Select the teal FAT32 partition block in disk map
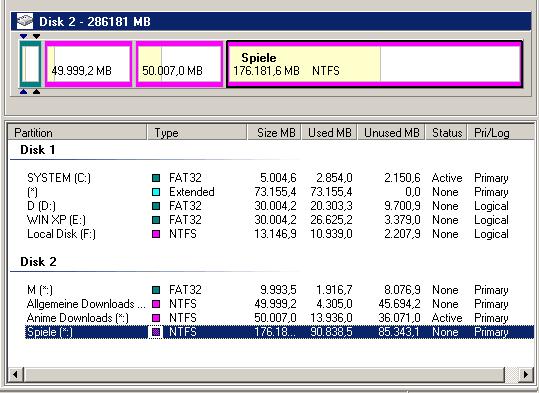Viewport: 539px width, 393px height. pos(31,64)
